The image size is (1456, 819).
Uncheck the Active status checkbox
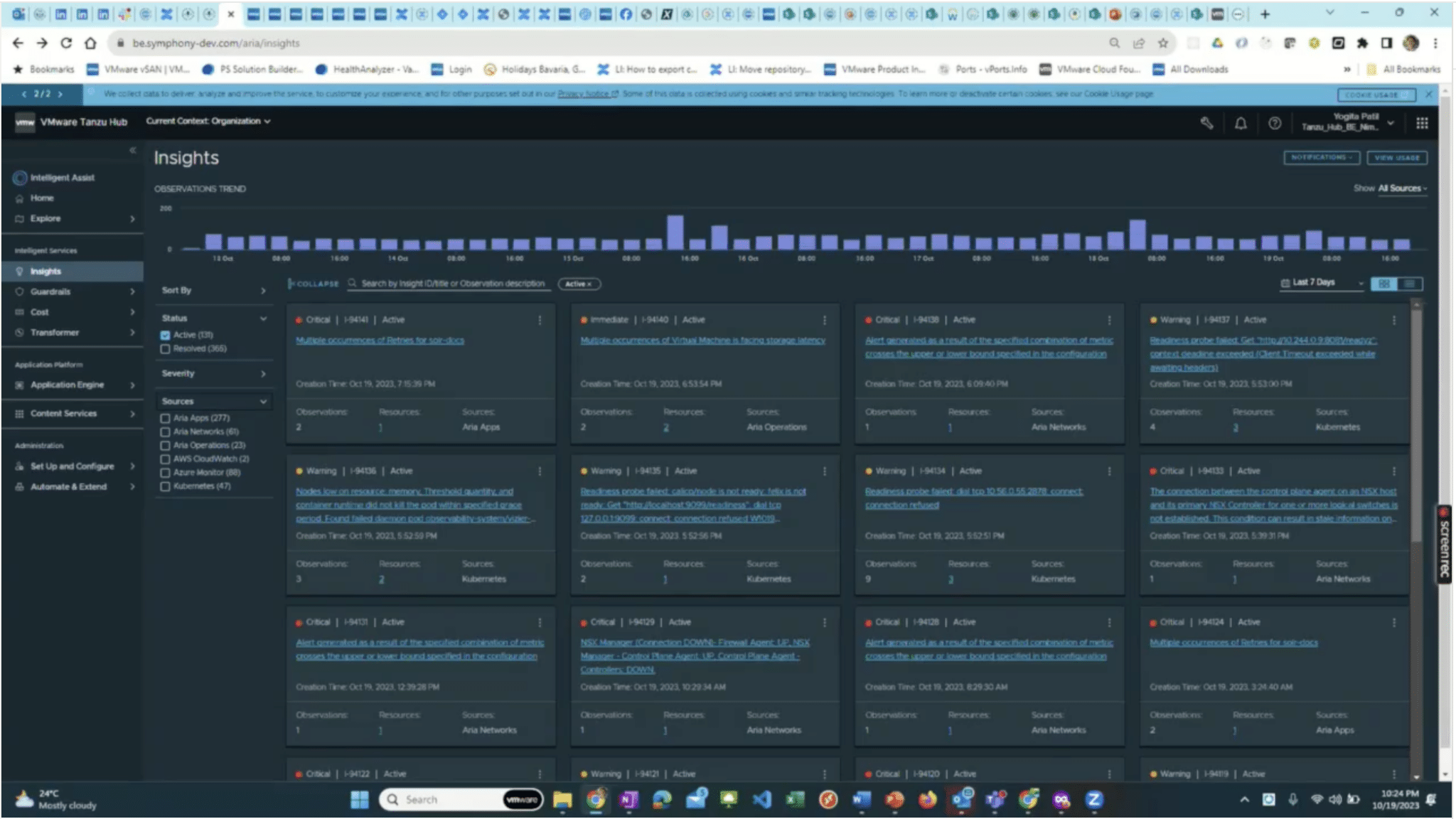coord(165,335)
